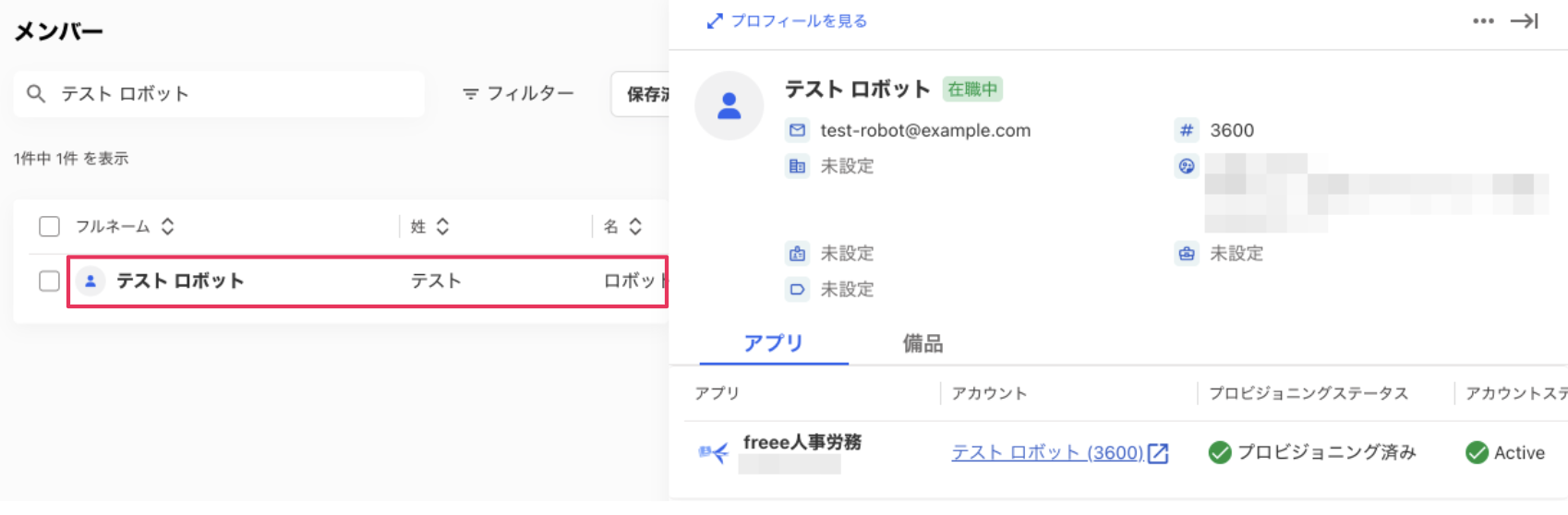
Task: Sort by フルネーム column arrows
Action: click(x=167, y=226)
